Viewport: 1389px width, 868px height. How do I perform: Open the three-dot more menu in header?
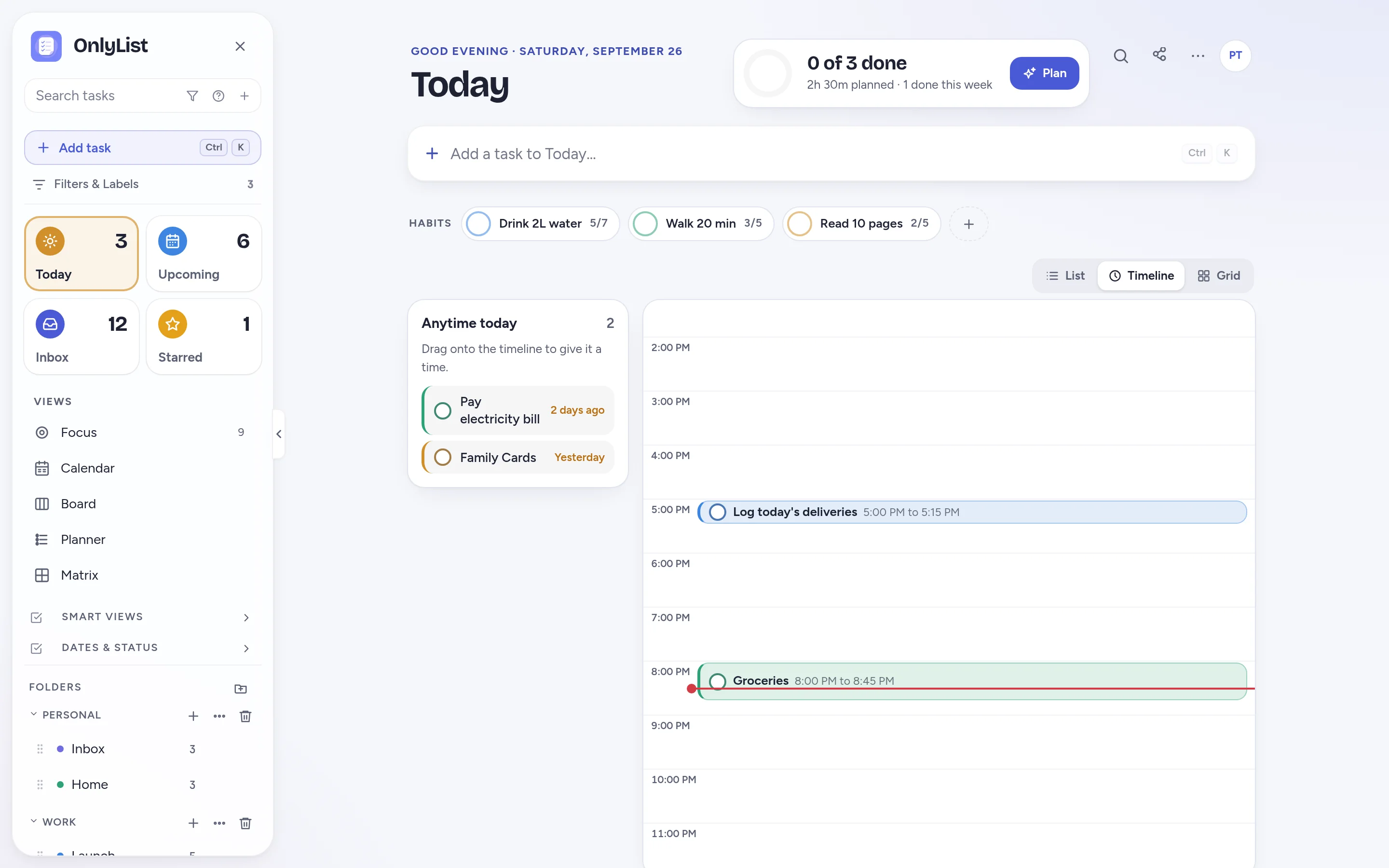tap(1198, 55)
